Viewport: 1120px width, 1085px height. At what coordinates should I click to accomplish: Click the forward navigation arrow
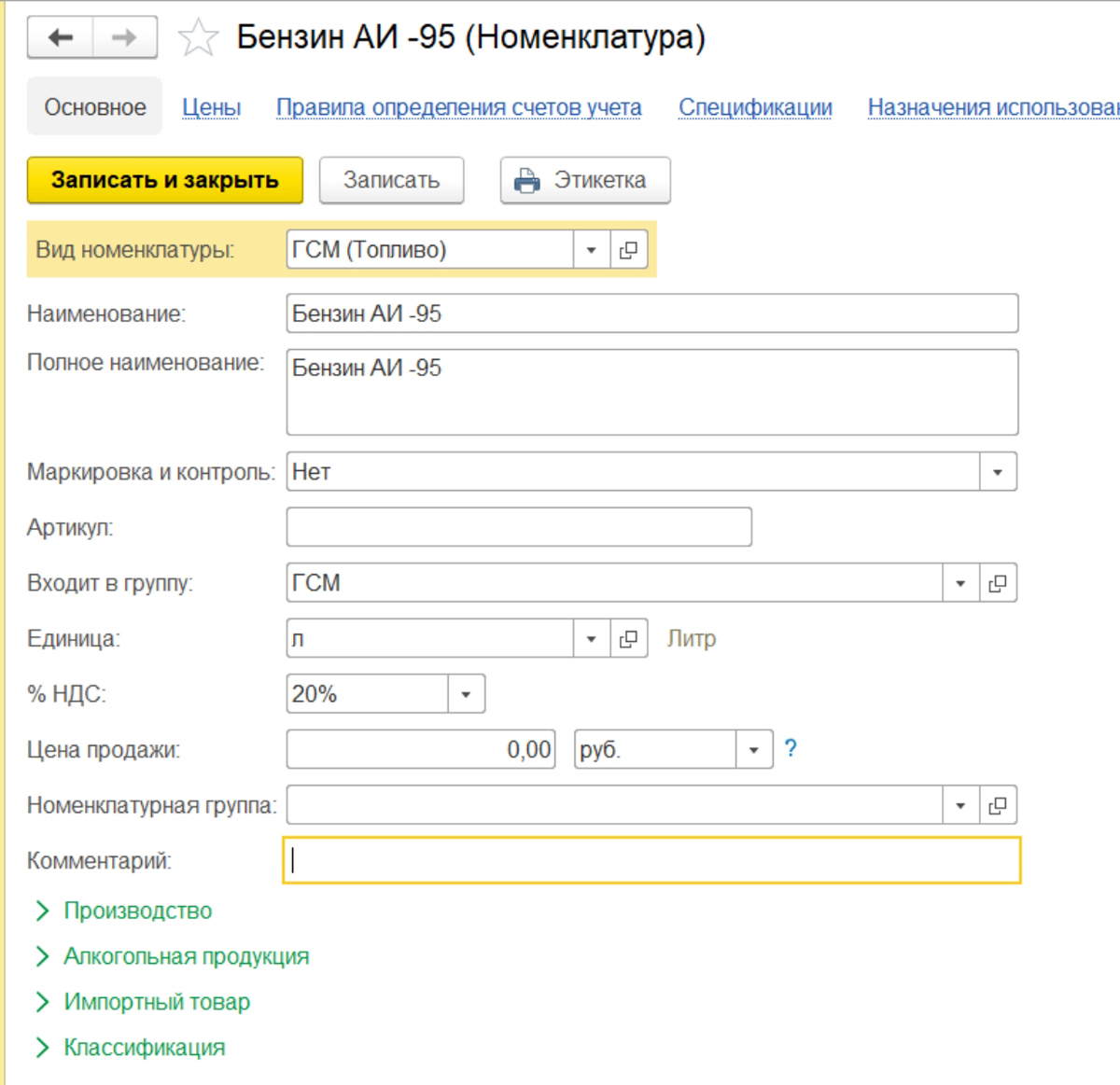(x=124, y=37)
